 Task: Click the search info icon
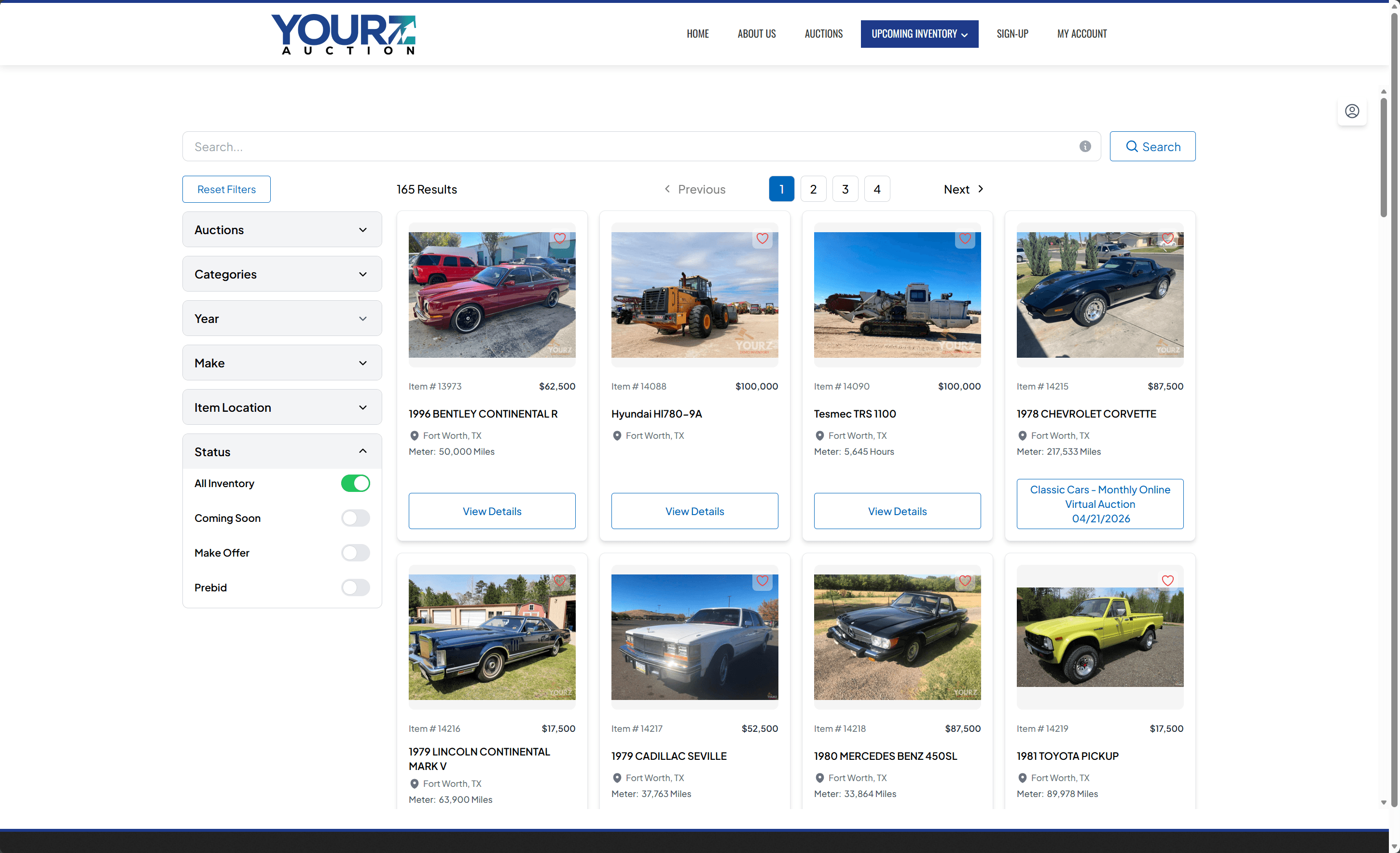[x=1085, y=147]
